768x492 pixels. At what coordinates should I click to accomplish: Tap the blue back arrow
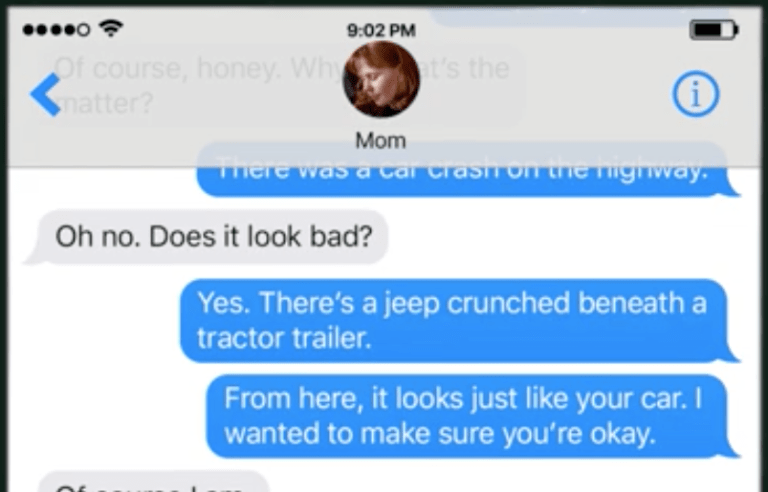[45, 95]
